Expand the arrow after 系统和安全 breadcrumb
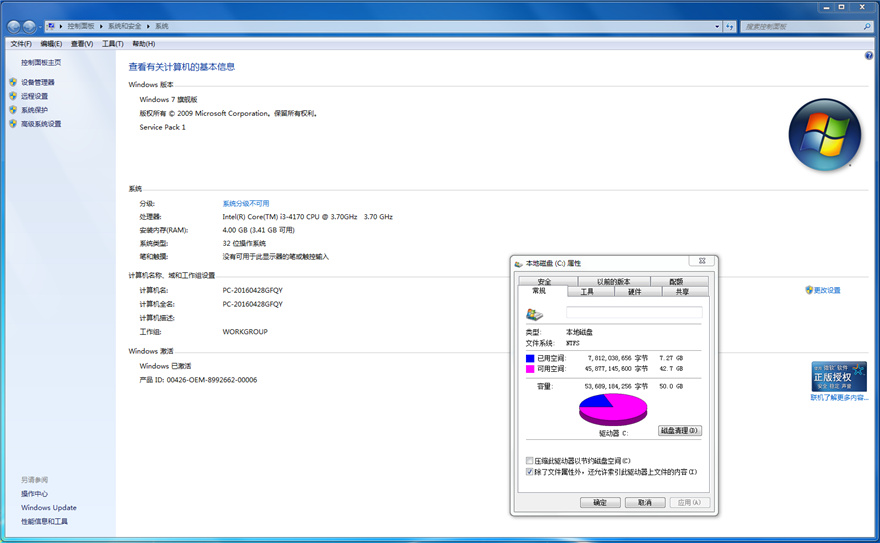 (x=148, y=26)
